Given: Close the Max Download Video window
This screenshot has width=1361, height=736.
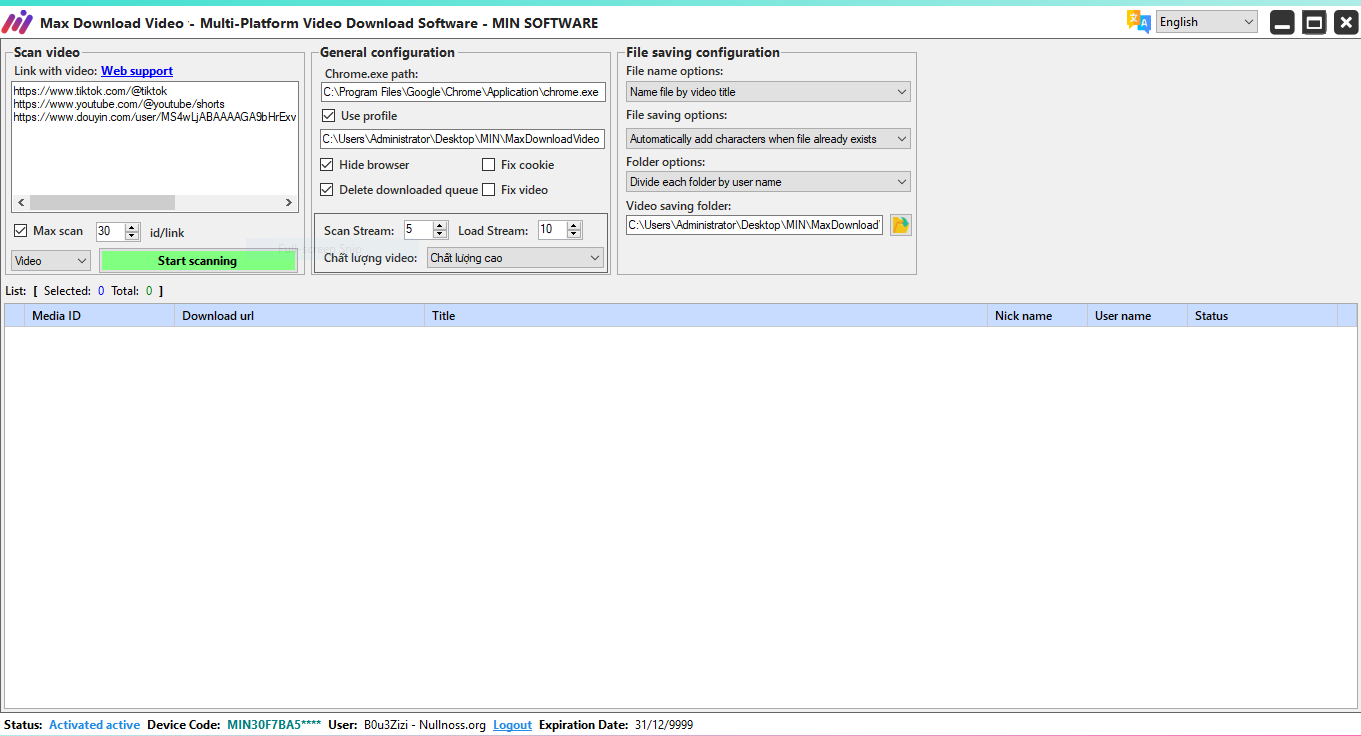Looking at the screenshot, I should [1346, 22].
